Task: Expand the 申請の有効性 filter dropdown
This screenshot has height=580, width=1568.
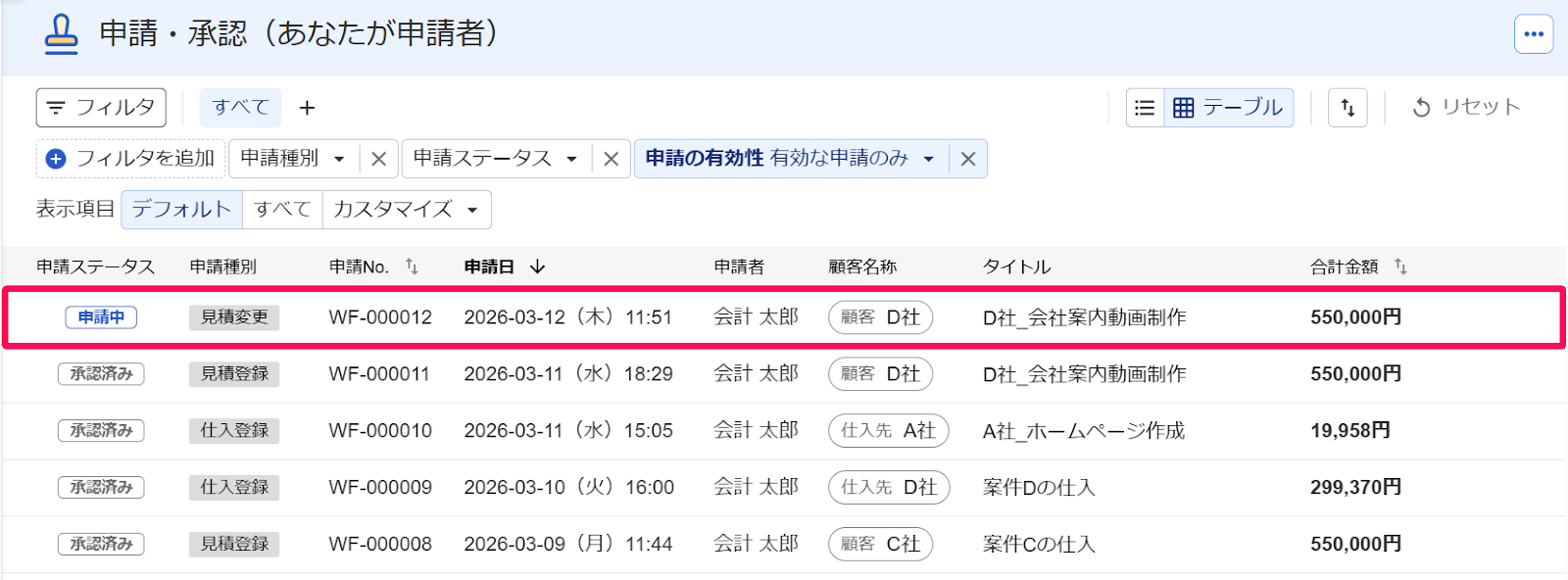Action: tap(791, 159)
